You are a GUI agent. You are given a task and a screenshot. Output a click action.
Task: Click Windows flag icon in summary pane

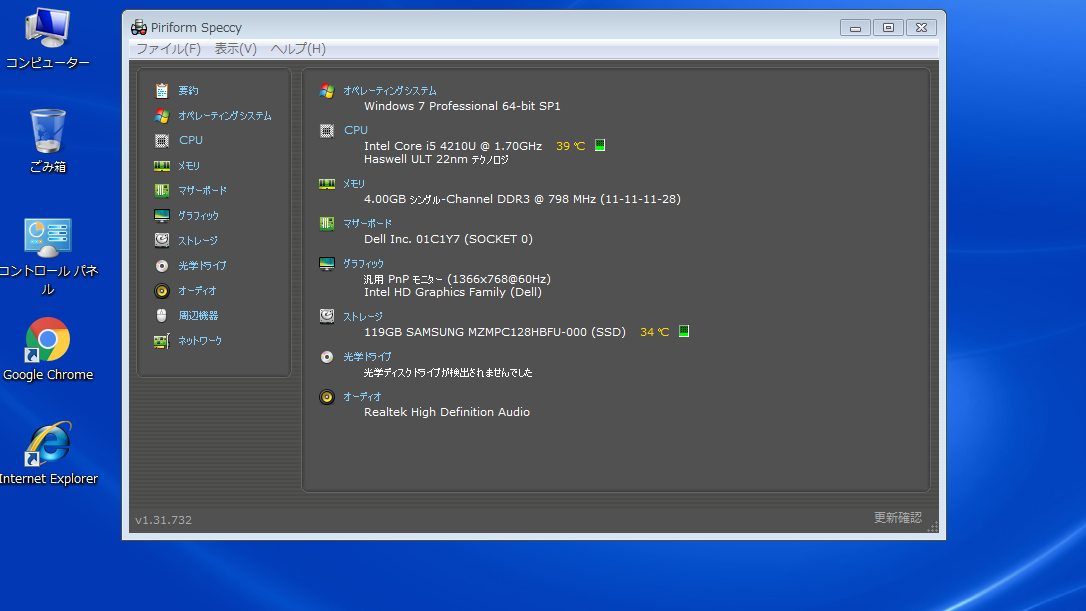(x=327, y=91)
